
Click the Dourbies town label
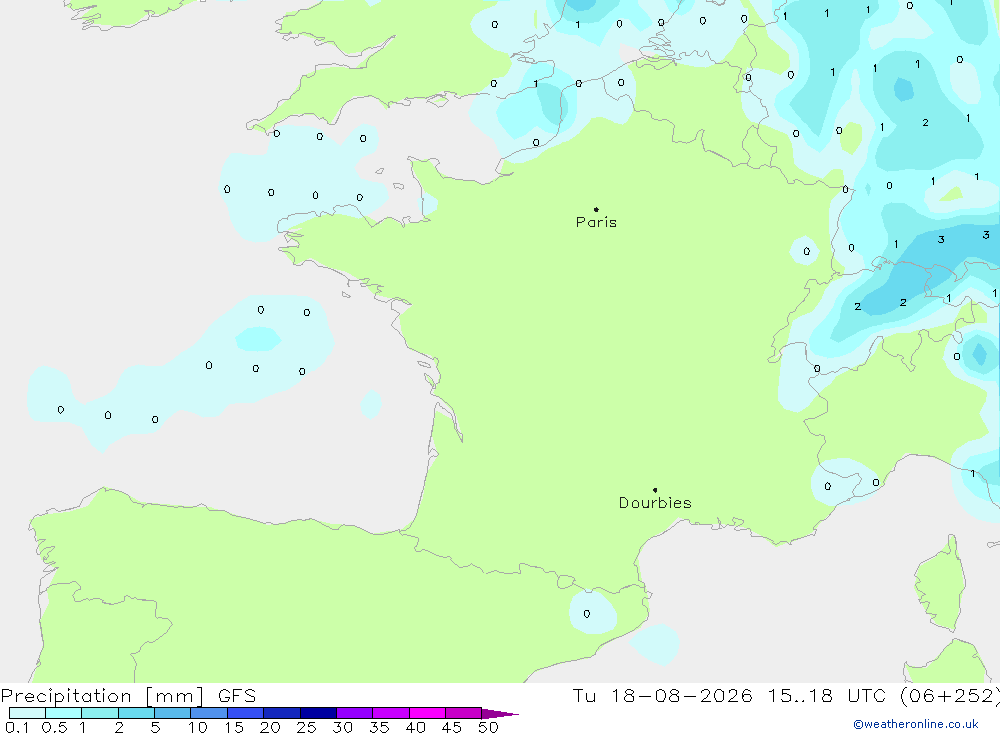[655, 503]
